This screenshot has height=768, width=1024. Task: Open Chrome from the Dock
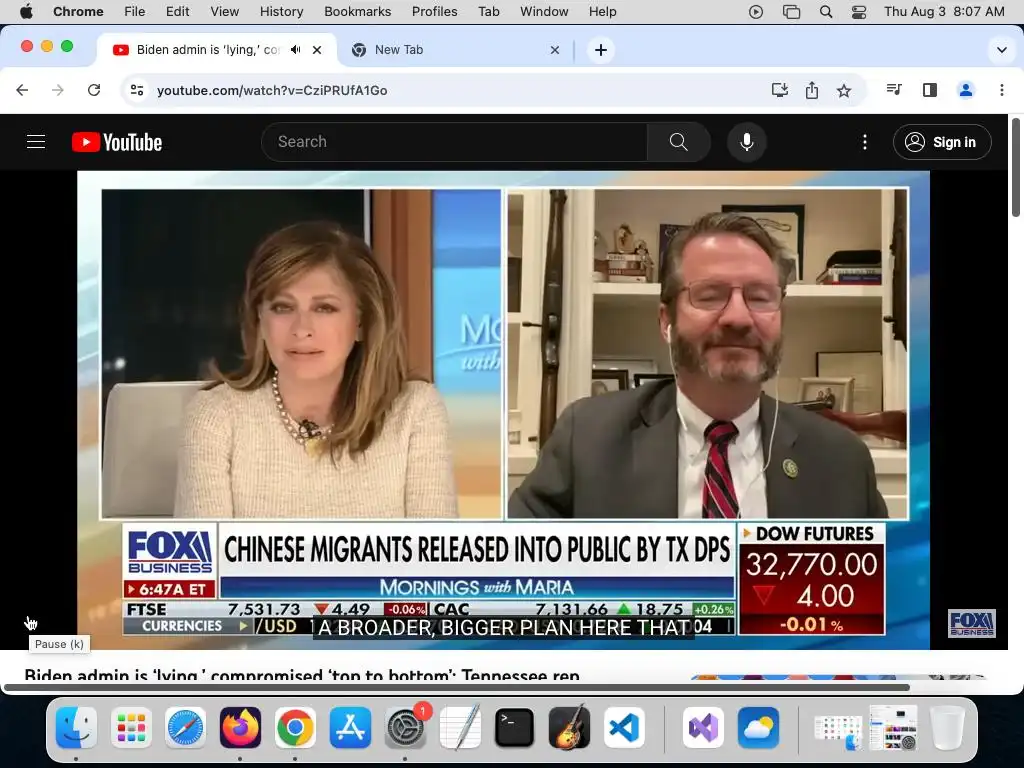click(295, 727)
